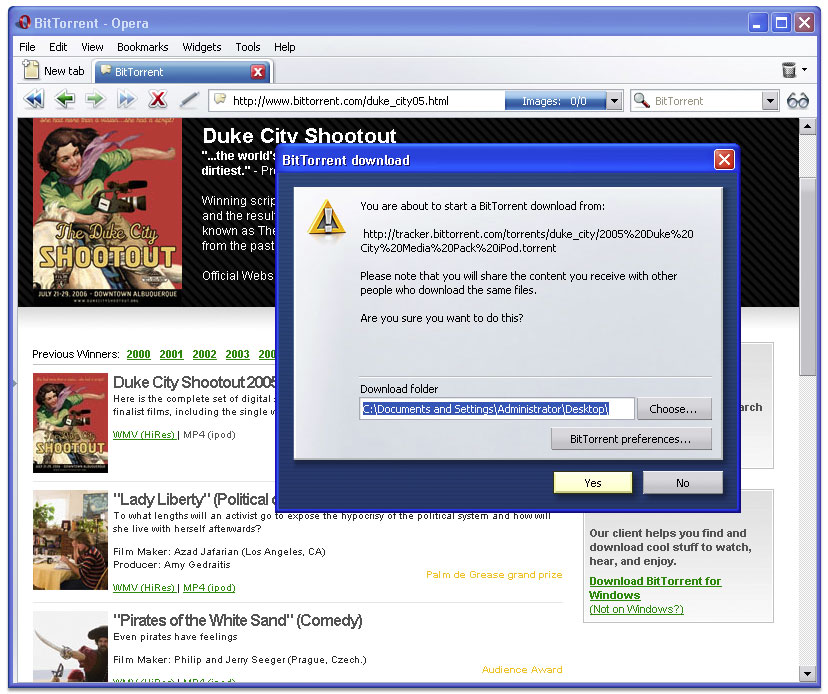This screenshot has width=828, height=694.
Task: Expand the trash can dropdown arrow
Action: click(x=804, y=69)
